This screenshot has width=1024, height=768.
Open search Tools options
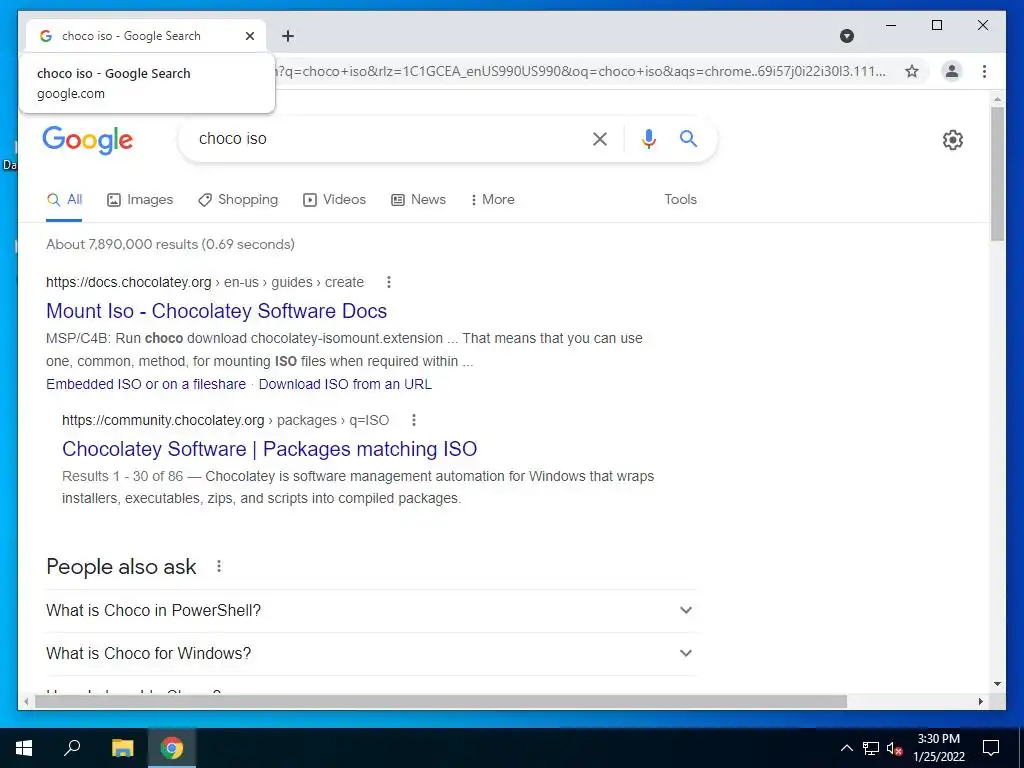[x=680, y=200]
